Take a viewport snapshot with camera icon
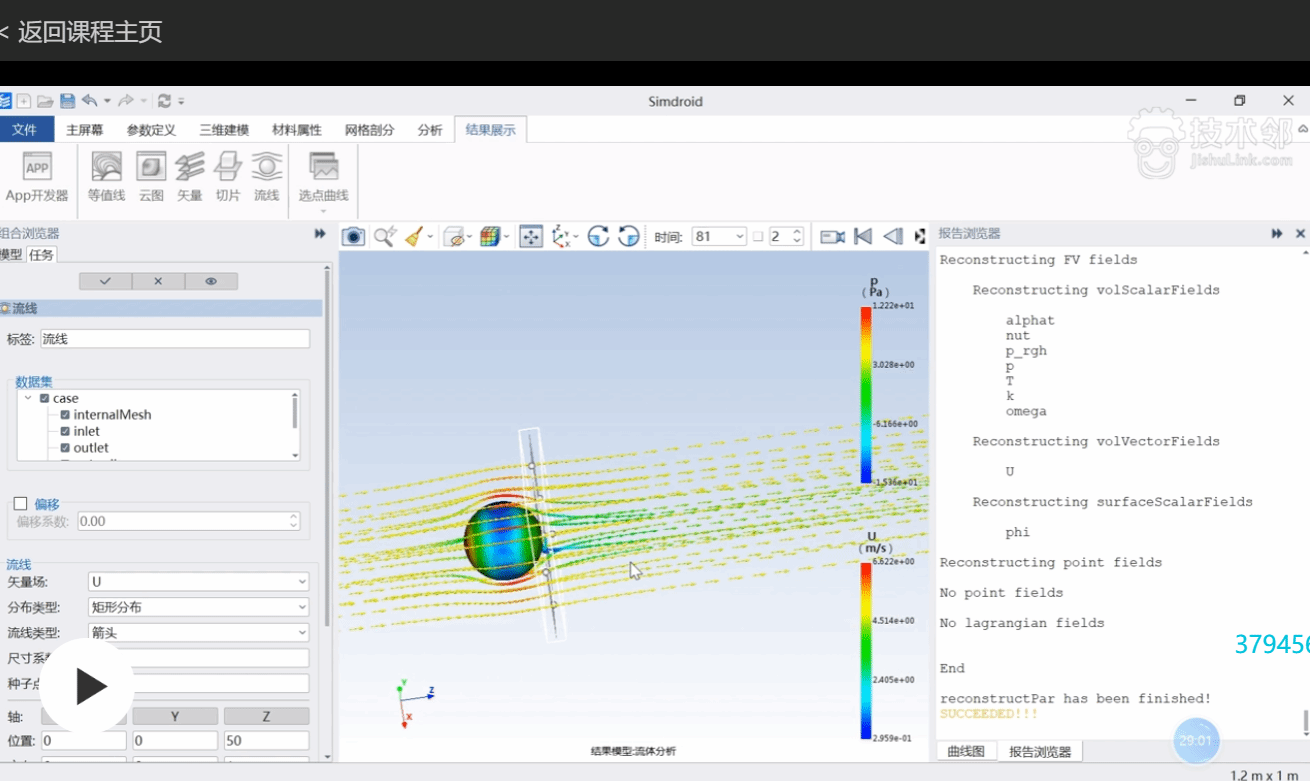The height and width of the screenshot is (781, 1310). [x=353, y=236]
